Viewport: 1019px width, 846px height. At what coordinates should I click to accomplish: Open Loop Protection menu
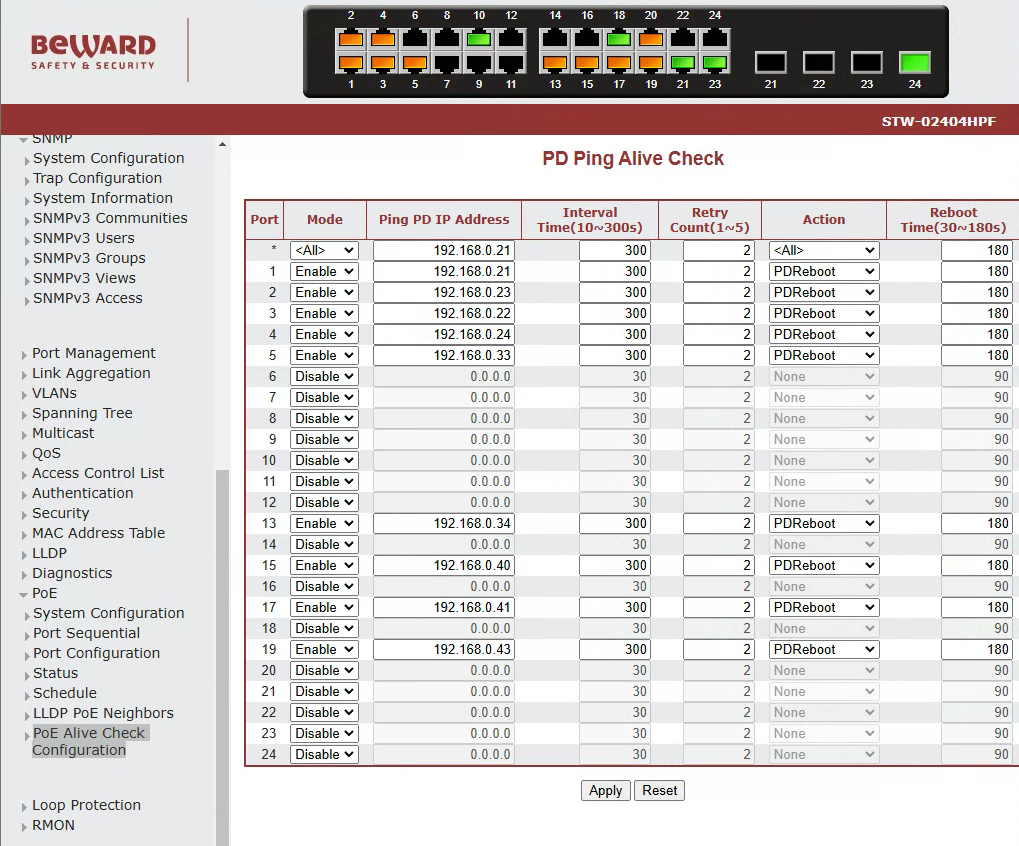(x=86, y=805)
